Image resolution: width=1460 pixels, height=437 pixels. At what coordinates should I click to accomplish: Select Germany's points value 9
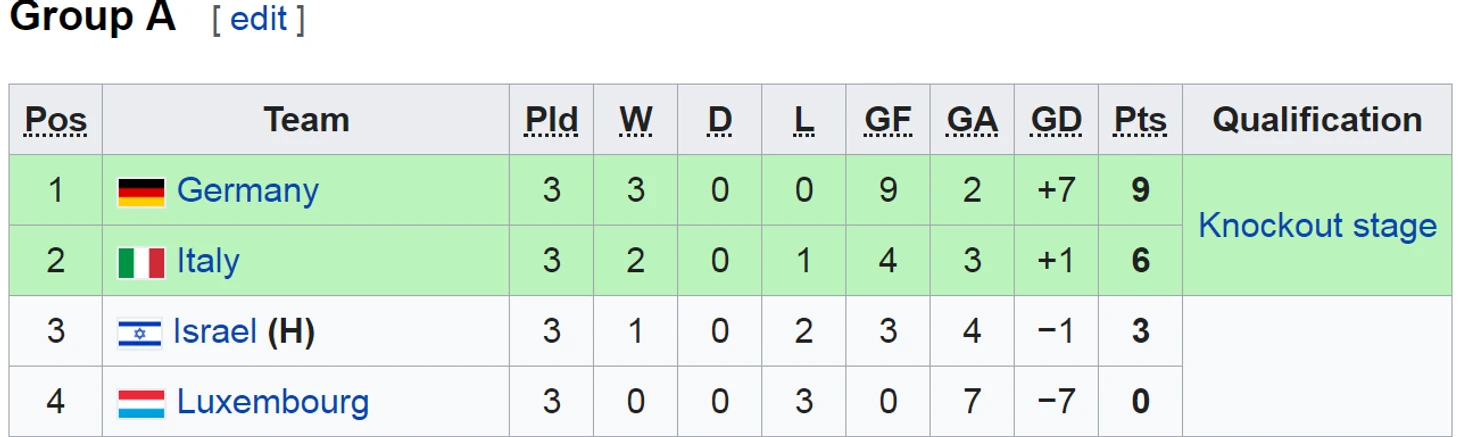point(1140,190)
